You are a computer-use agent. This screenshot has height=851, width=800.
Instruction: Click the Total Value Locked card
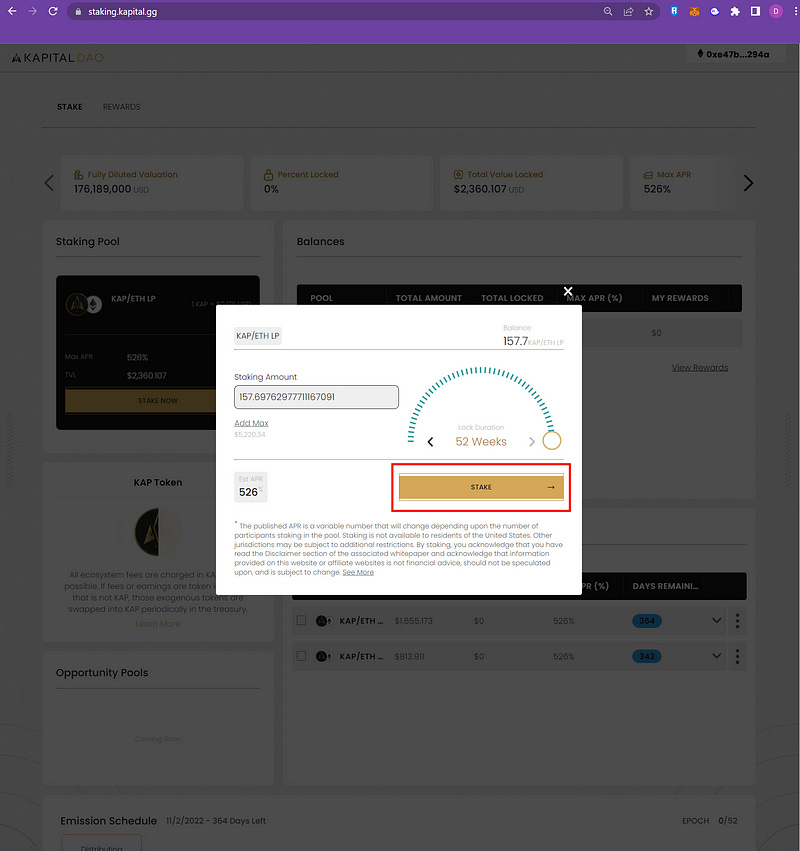(x=531, y=183)
